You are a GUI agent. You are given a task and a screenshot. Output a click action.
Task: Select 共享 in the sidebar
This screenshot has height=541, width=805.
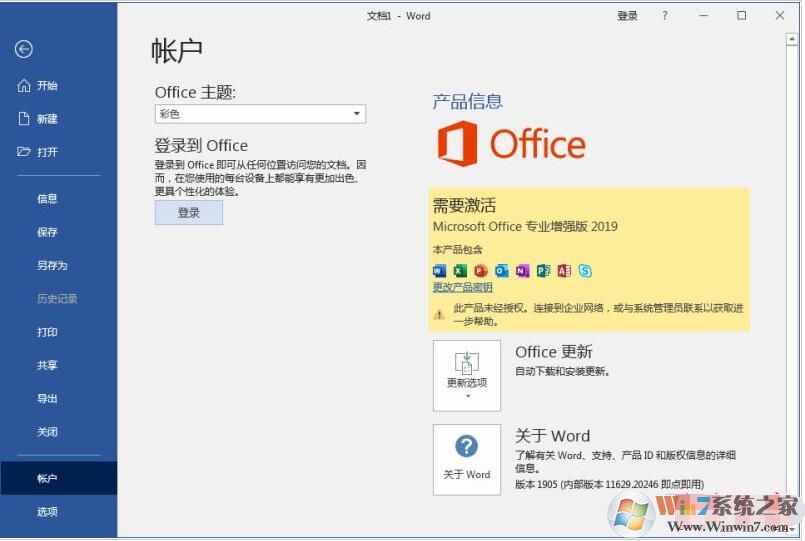(x=47, y=365)
